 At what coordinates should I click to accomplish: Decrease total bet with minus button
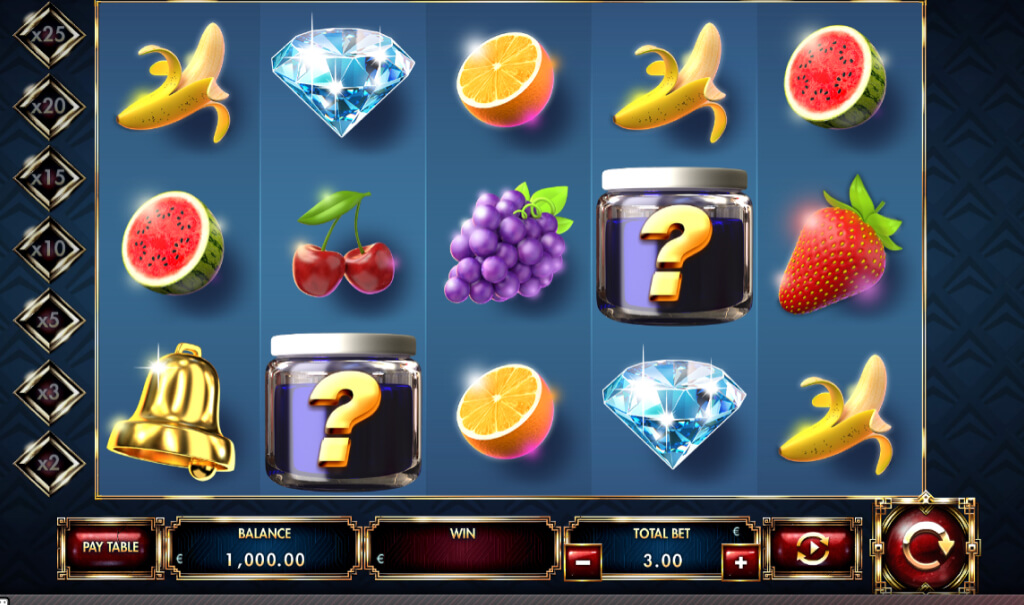pos(583,563)
